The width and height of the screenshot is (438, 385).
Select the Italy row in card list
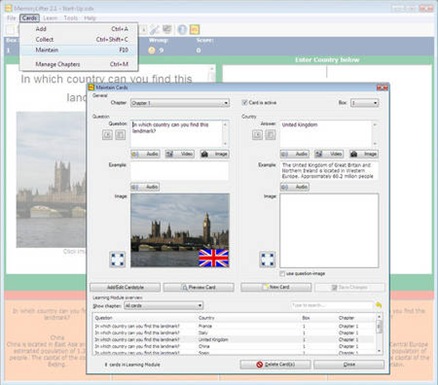tap(234, 333)
